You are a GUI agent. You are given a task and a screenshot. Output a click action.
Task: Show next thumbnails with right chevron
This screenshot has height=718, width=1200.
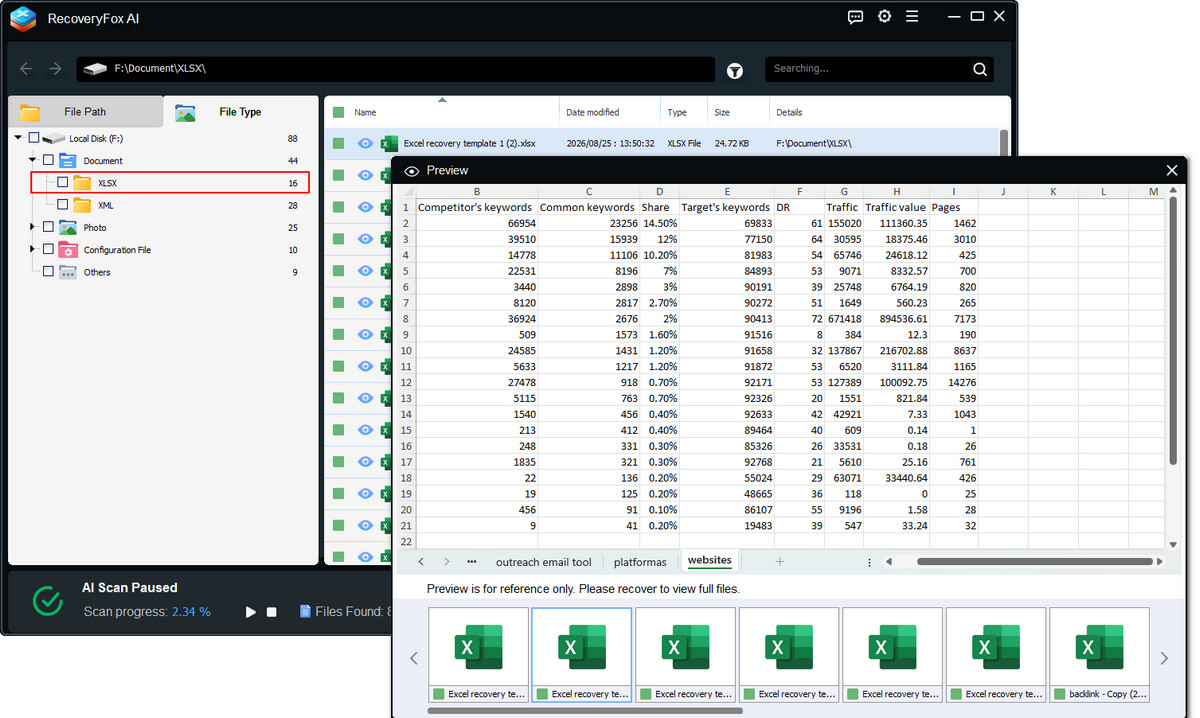click(1164, 658)
